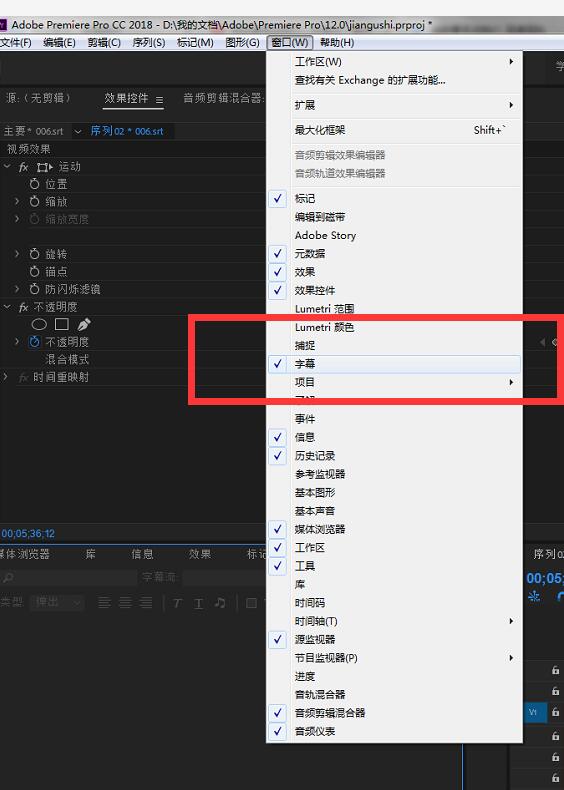The height and width of the screenshot is (790, 564).
Task: Toggle the anchor point (锚点) stopwatch icon
Action: [x=34, y=272]
